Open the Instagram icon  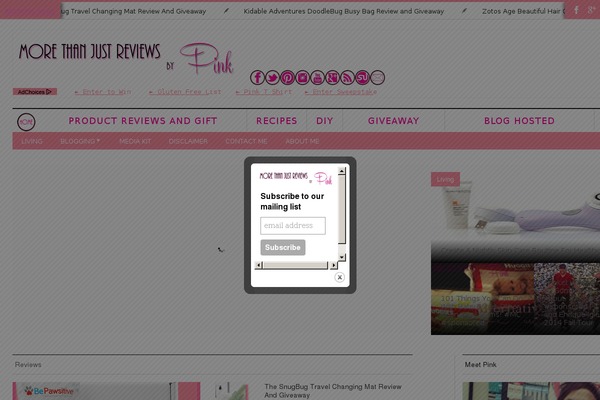[x=302, y=77]
